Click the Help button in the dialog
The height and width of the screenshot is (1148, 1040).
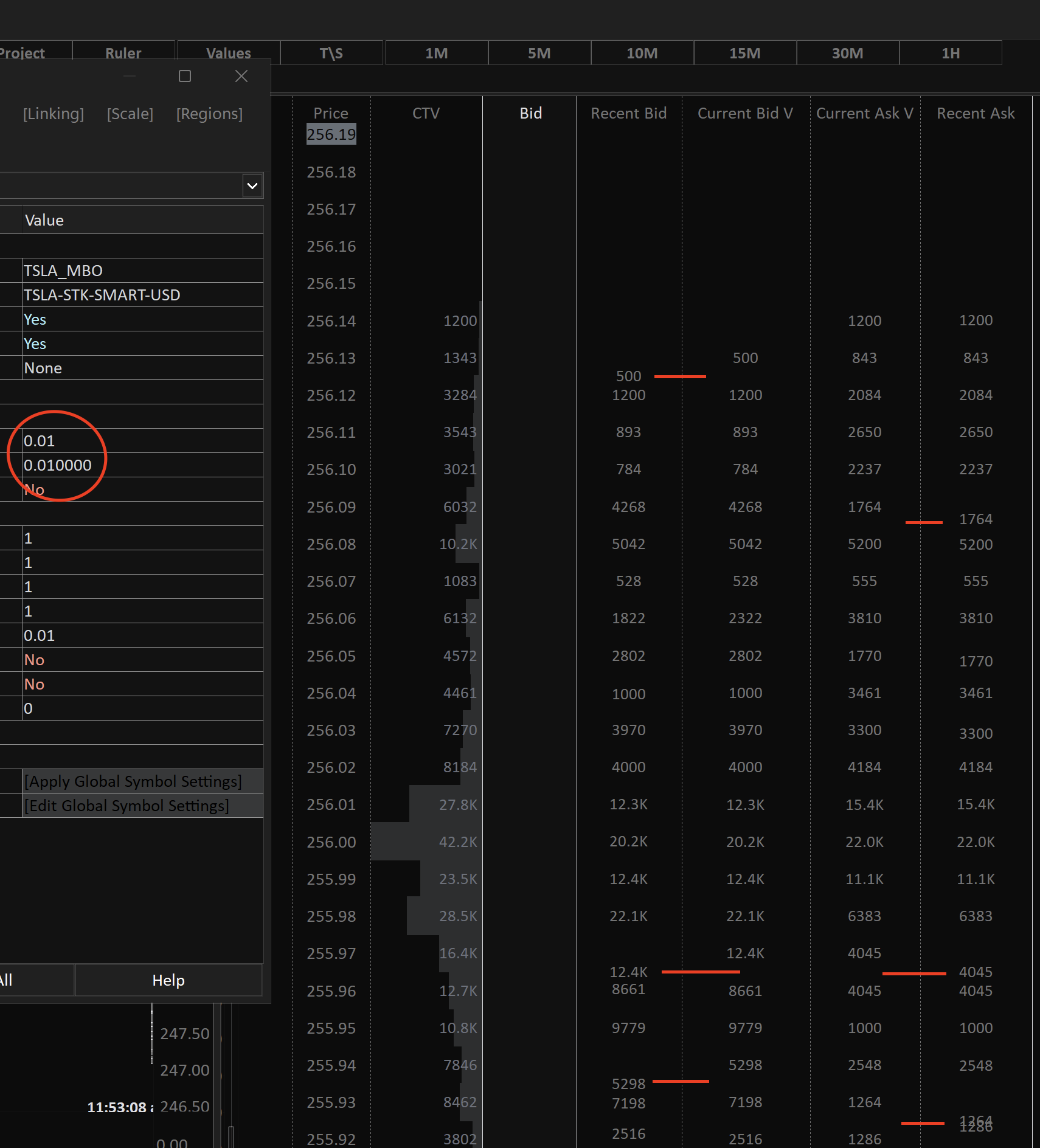[168, 980]
